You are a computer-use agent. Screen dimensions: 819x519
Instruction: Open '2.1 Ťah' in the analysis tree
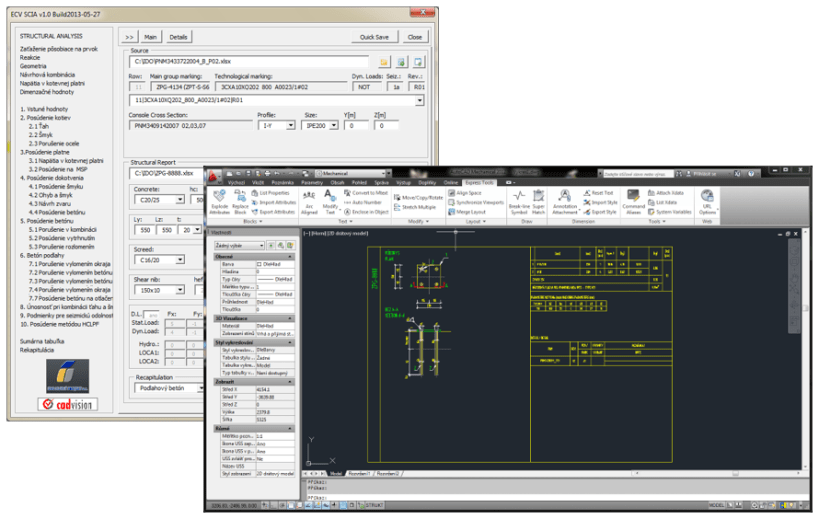[40, 127]
